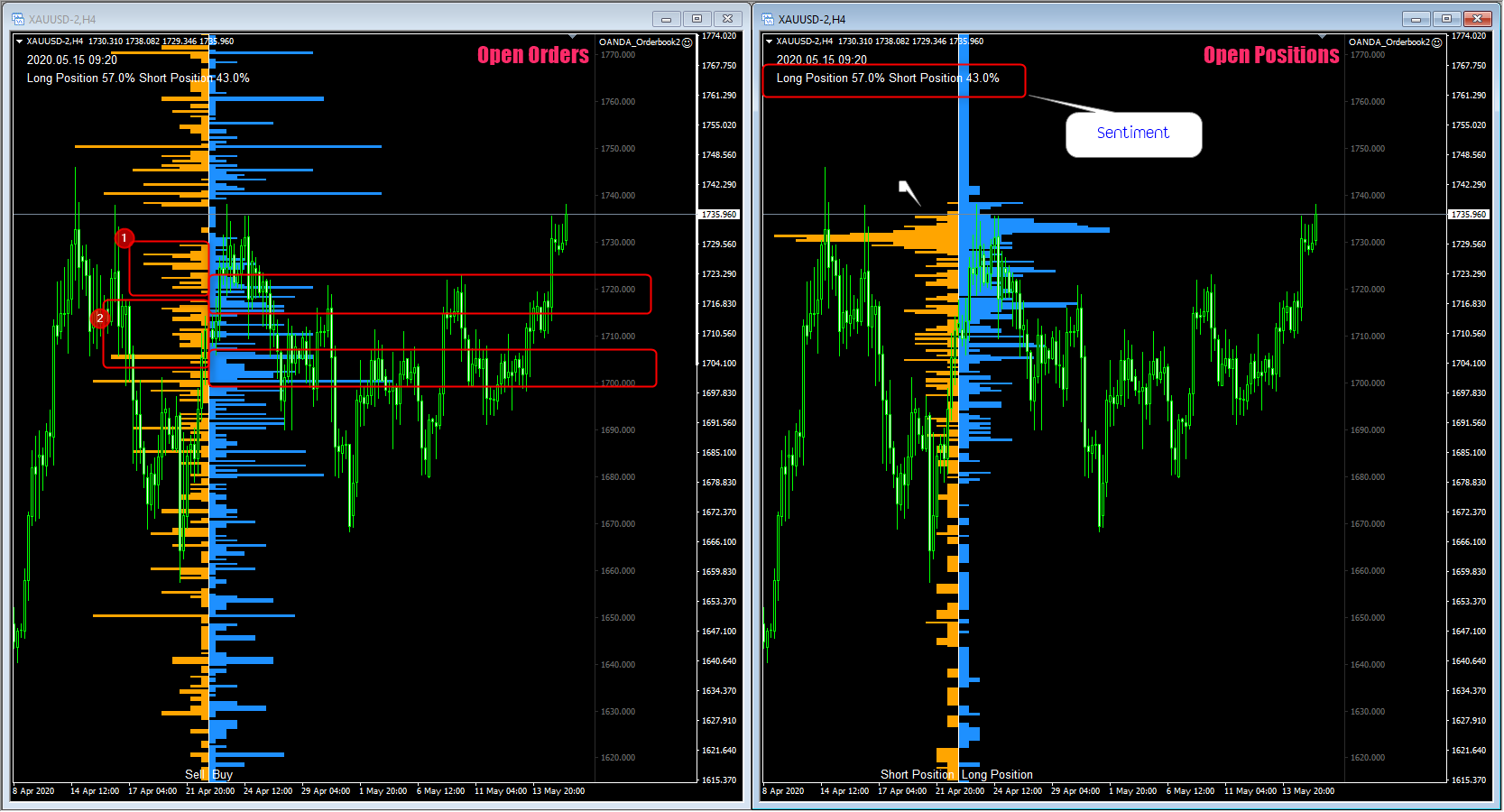Click the Buy label at left chart bottom
Image resolution: width=1504 pixels, height=812 pixels.
(223, 775)
